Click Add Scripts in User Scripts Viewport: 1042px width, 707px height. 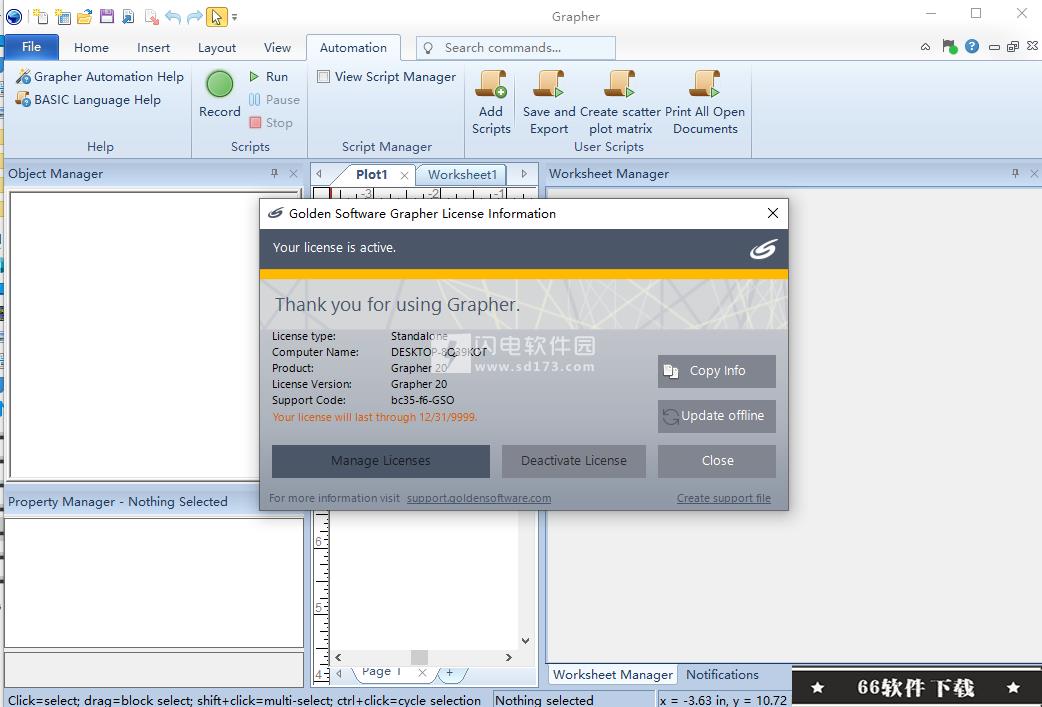491,102
